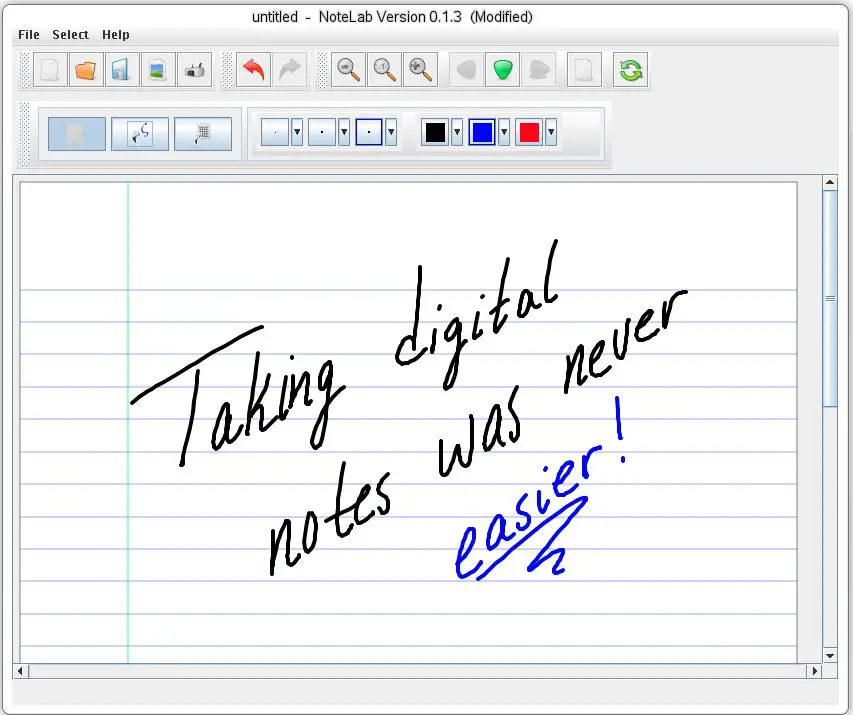
Task: Click the horizontal scrollbar right arrow
Action: coord(814,671)
